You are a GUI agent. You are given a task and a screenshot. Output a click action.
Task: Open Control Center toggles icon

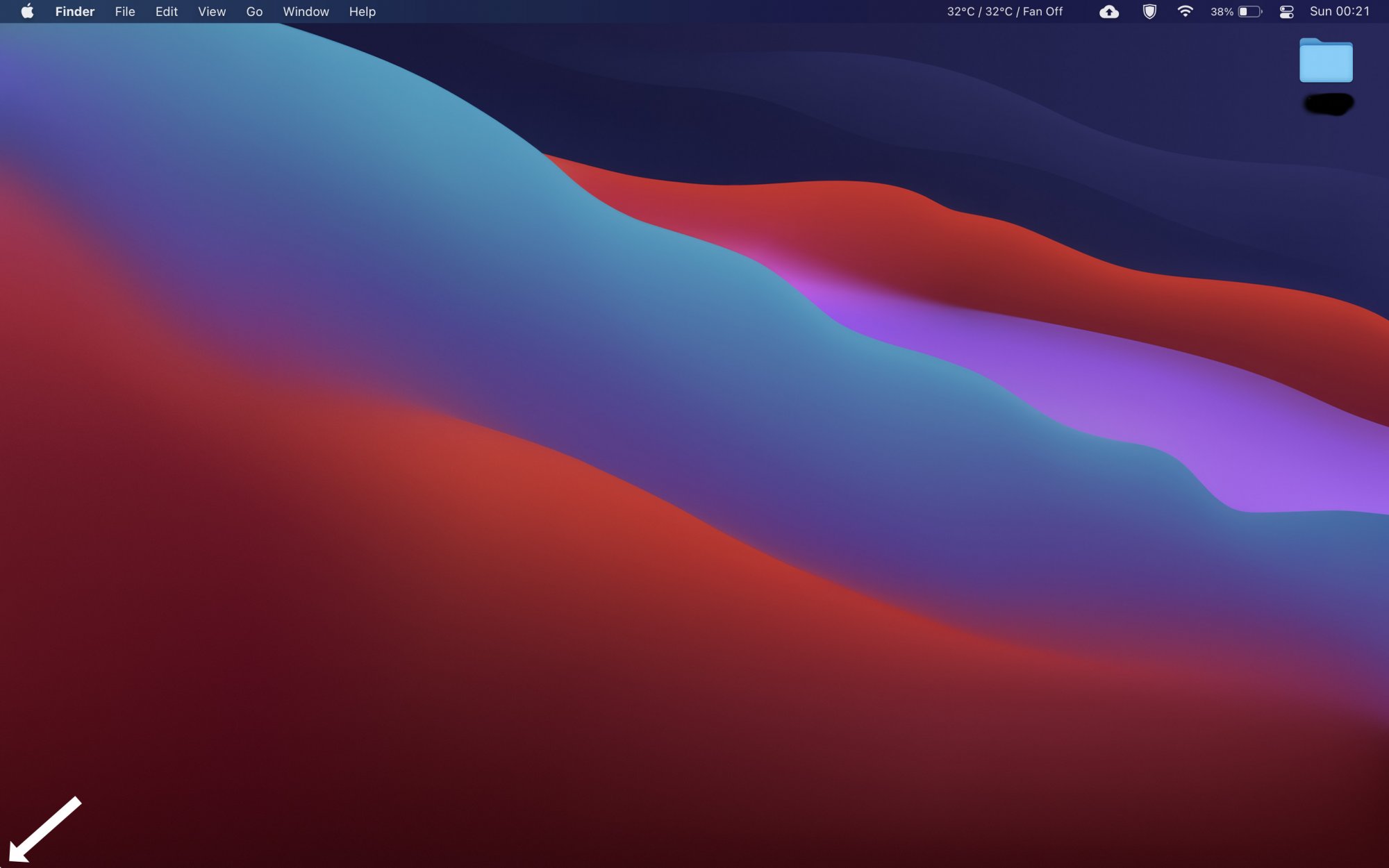(x=1286, y=11)
